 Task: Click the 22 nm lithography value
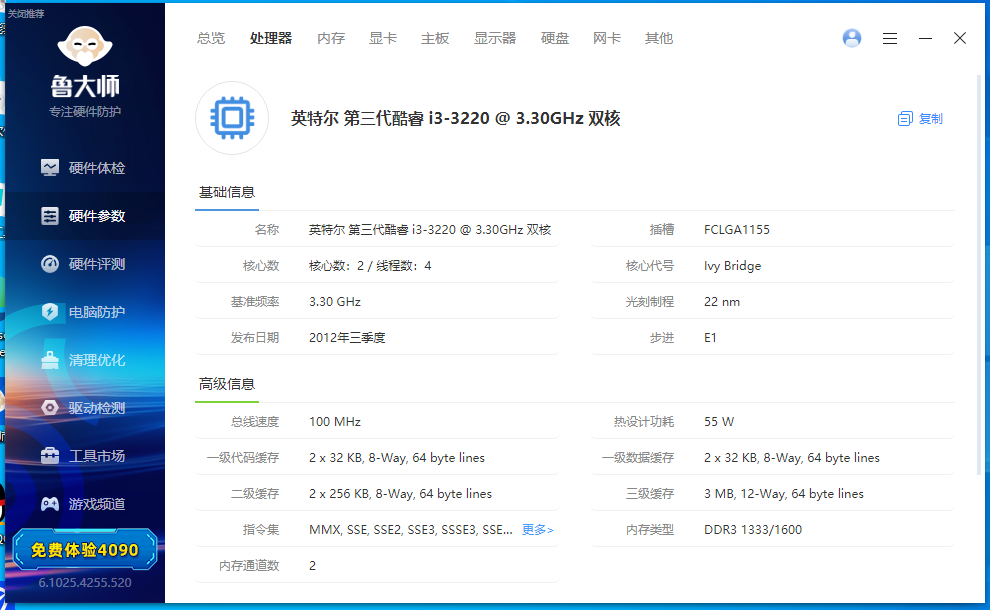point(722,302)
